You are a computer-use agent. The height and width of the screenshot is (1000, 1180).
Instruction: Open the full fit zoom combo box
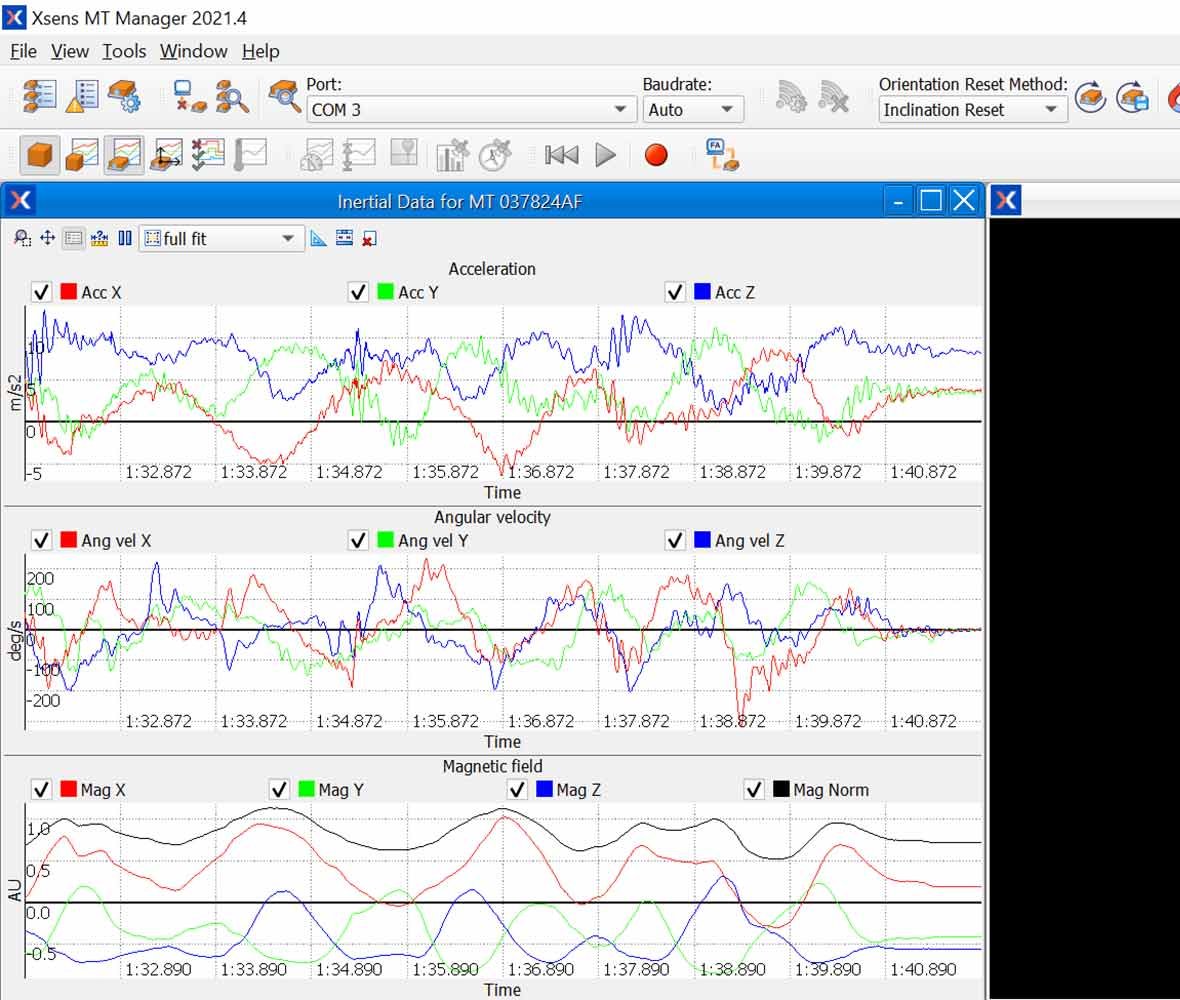[x=221, y=239]
